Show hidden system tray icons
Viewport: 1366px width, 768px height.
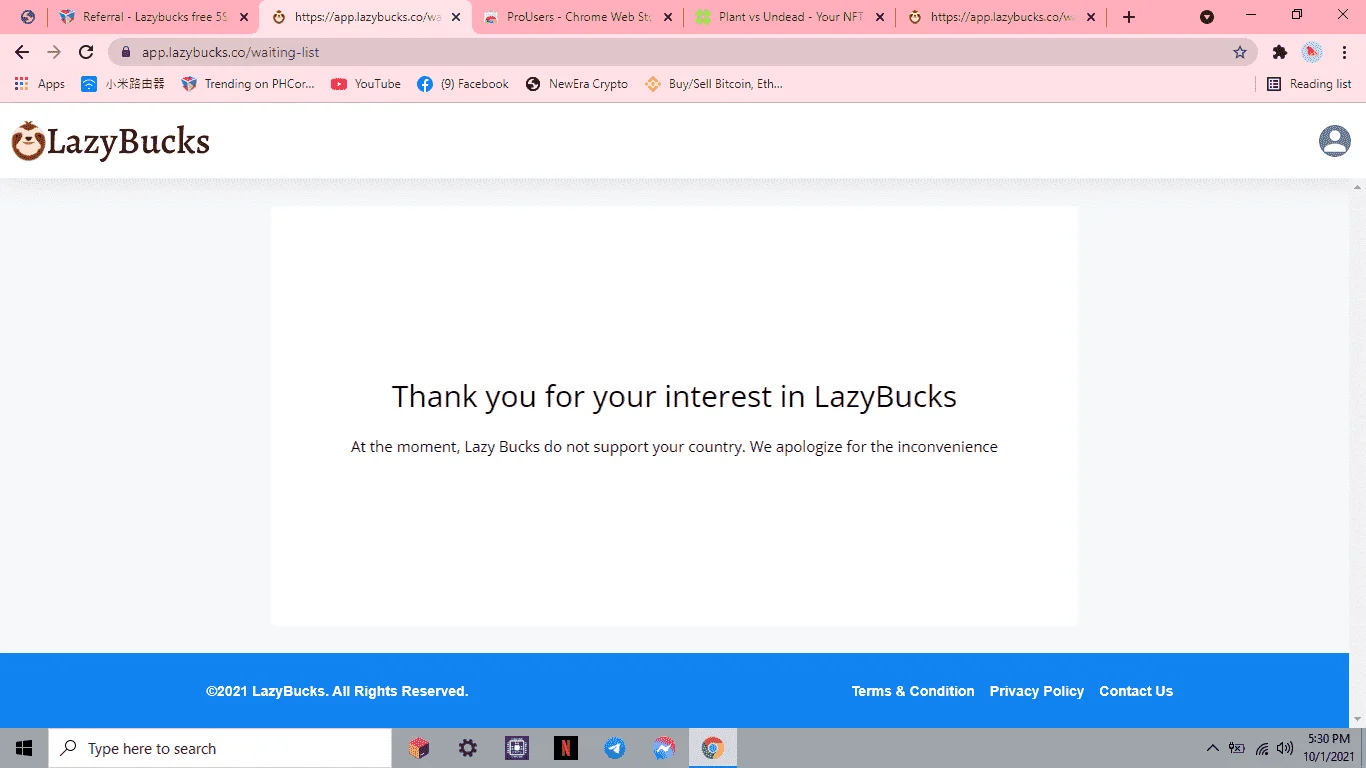pos(1212,748)
